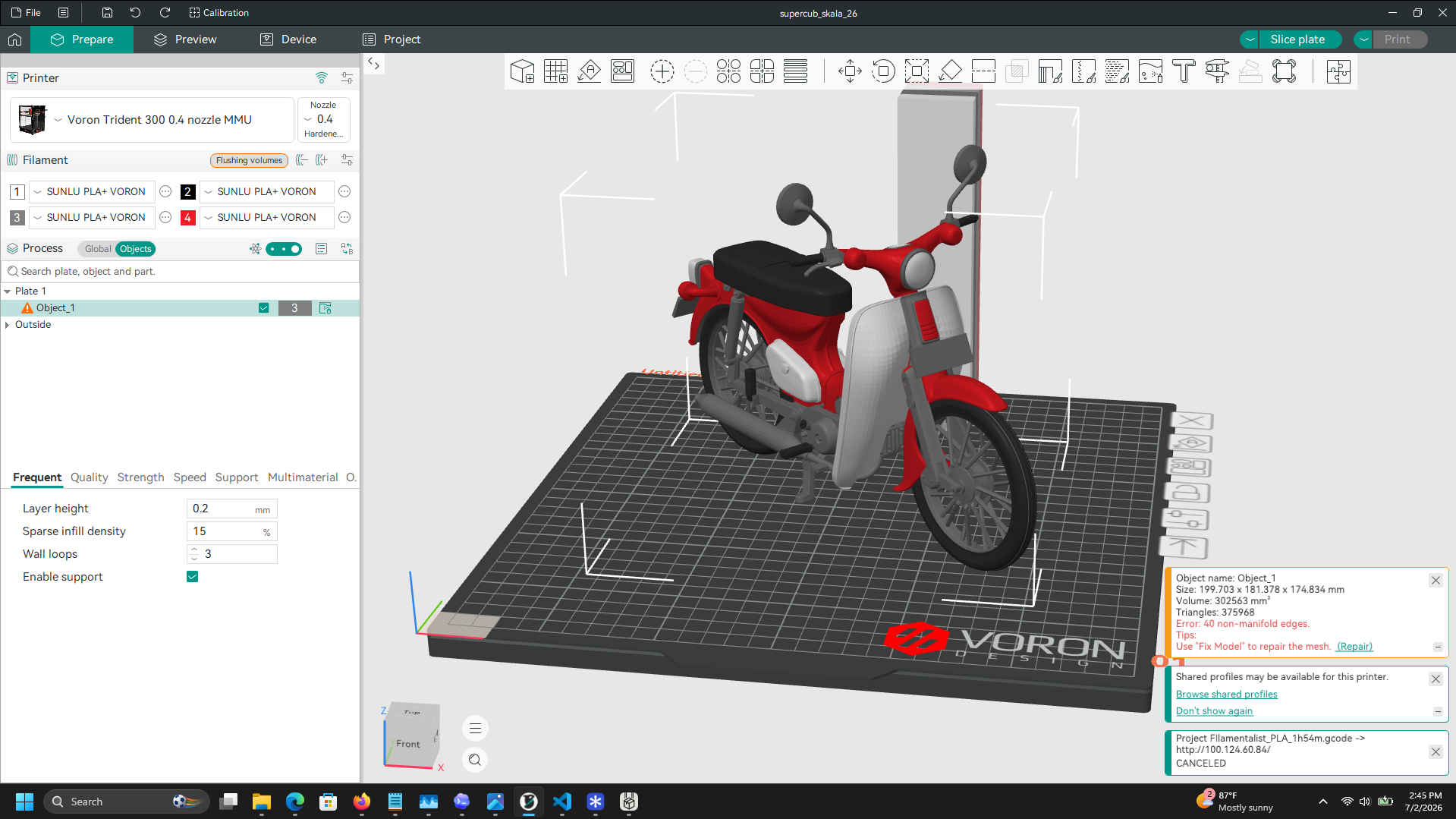Open the Nozzle 0.4 dropdown
The width and height of the screenshot is (1456, 819).
pyautogui.click(x=324, y=120)
